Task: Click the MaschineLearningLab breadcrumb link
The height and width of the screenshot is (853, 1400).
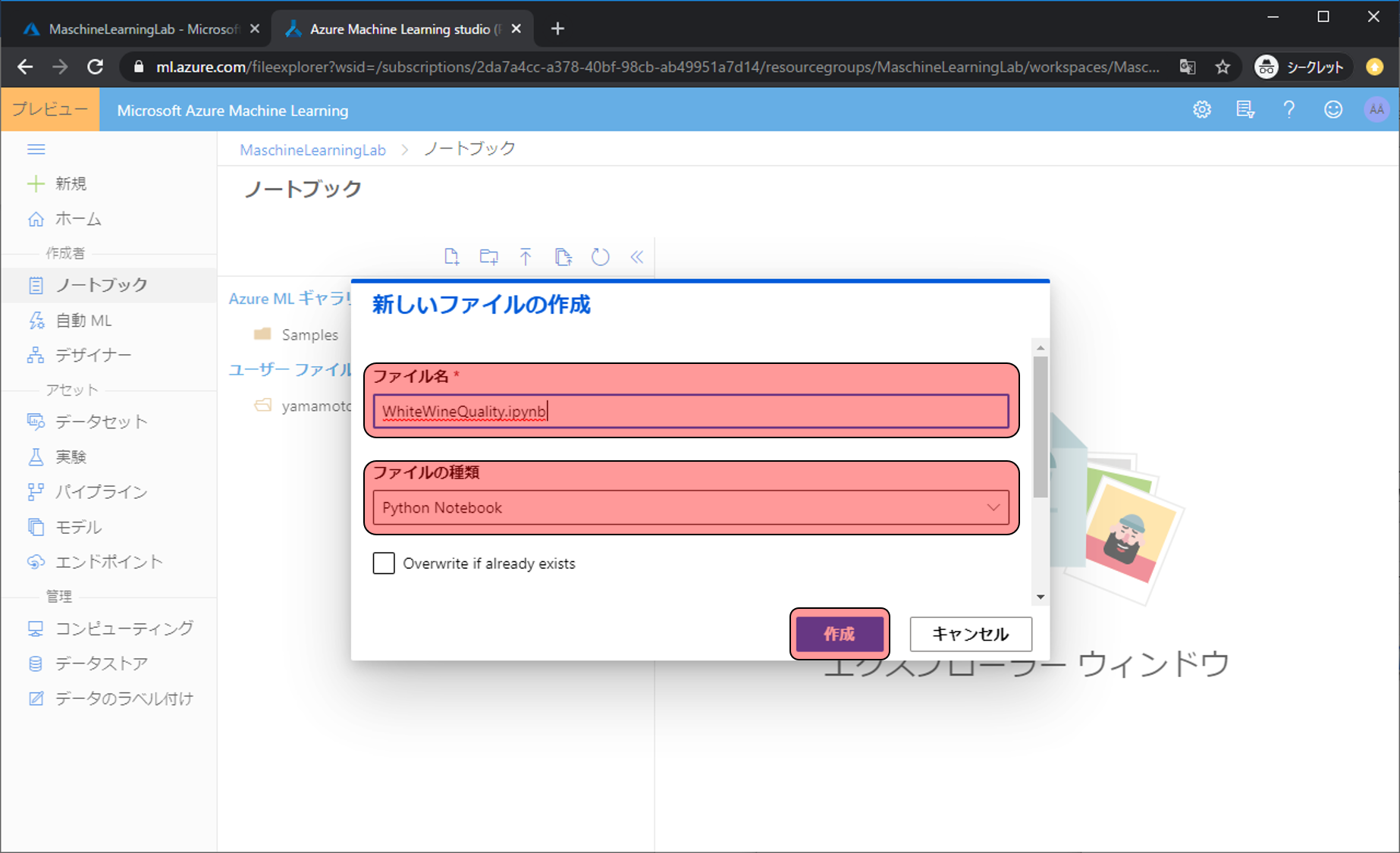Action: point(312,150)
